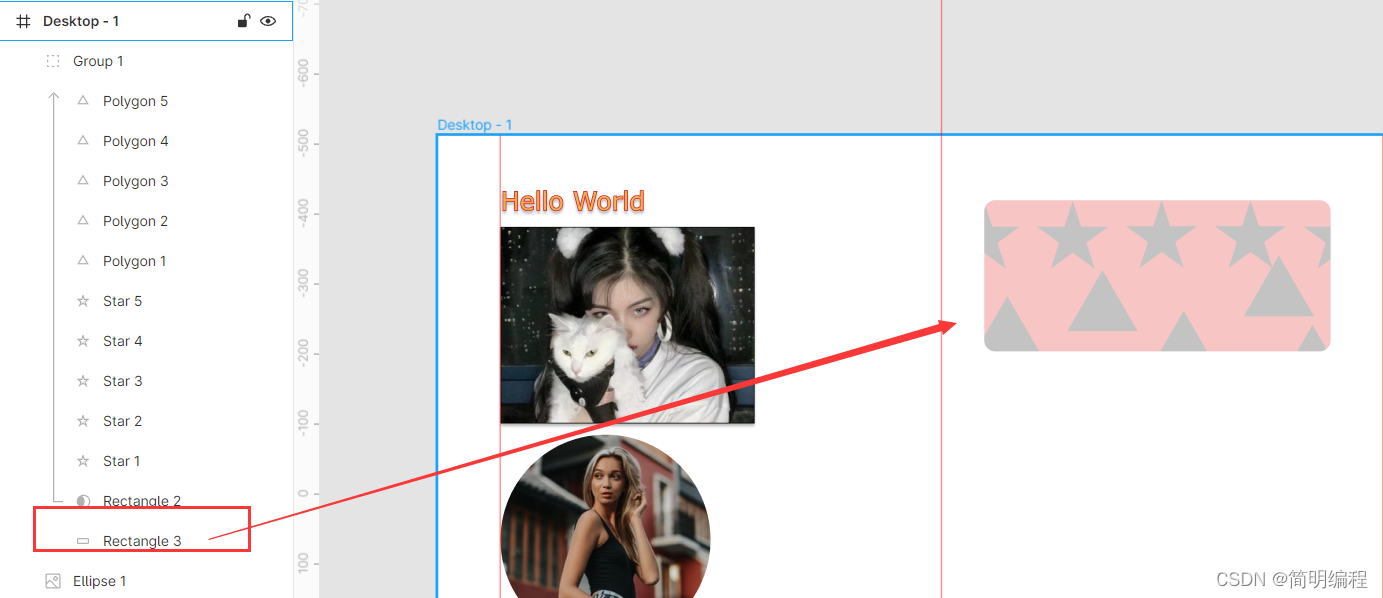The height and width of the screenshot is (598, 1383).
Task: Select the pink rounded rectangle with stars
Action: point(1157,276)
